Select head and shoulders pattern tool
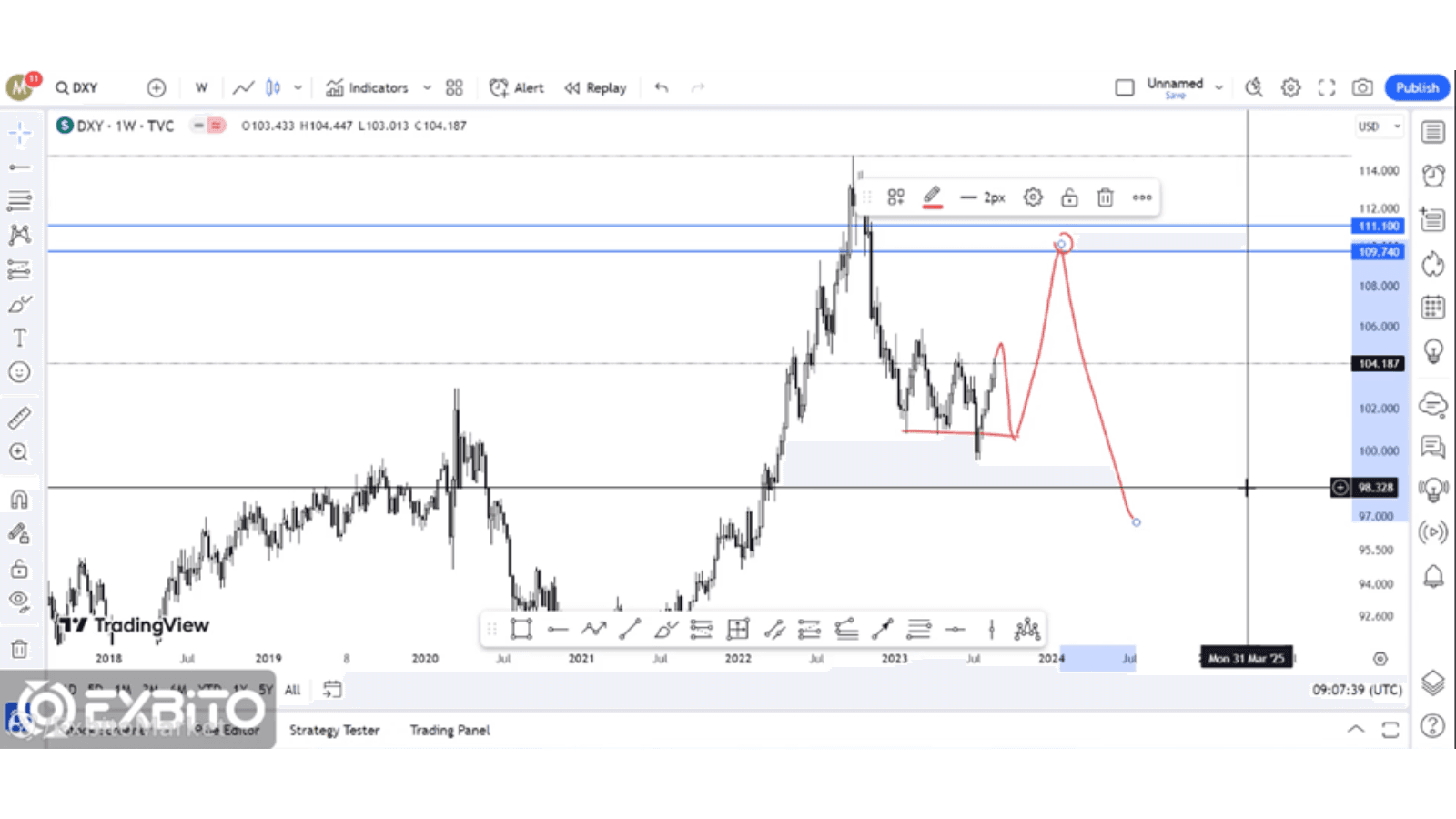 click(1027, 629)
